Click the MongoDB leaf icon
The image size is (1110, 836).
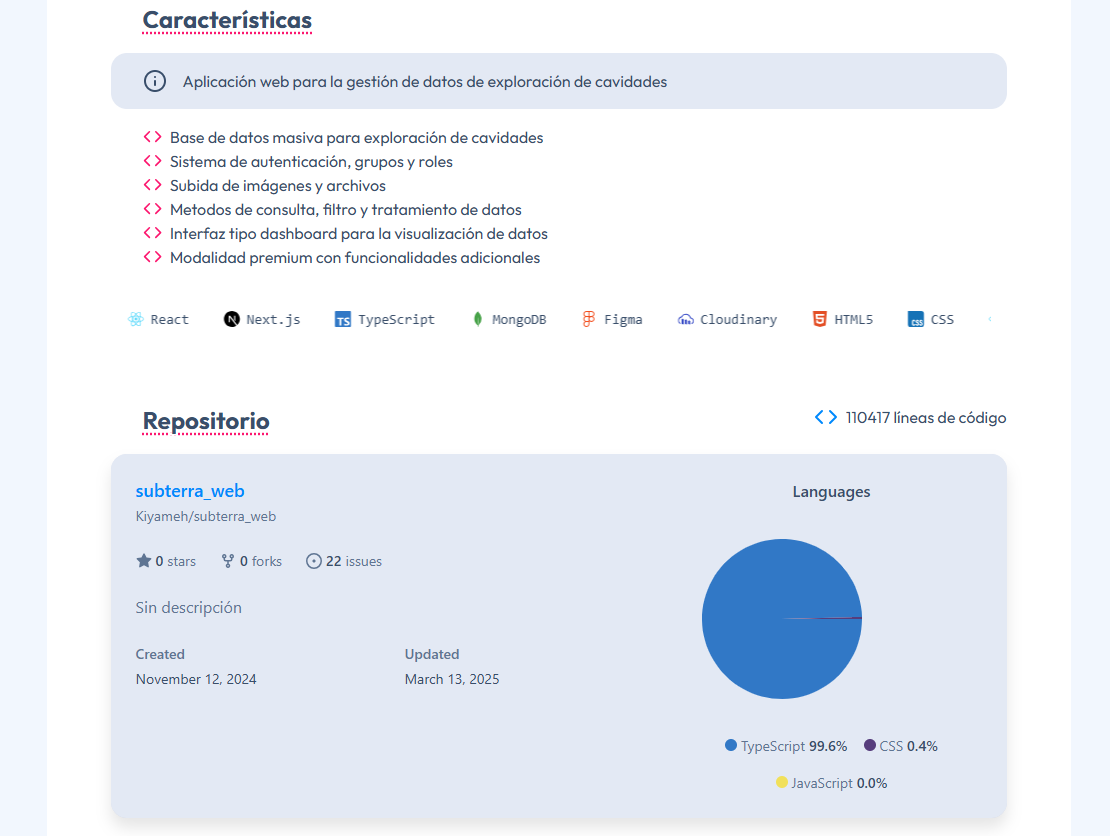[x=478, y=319]
